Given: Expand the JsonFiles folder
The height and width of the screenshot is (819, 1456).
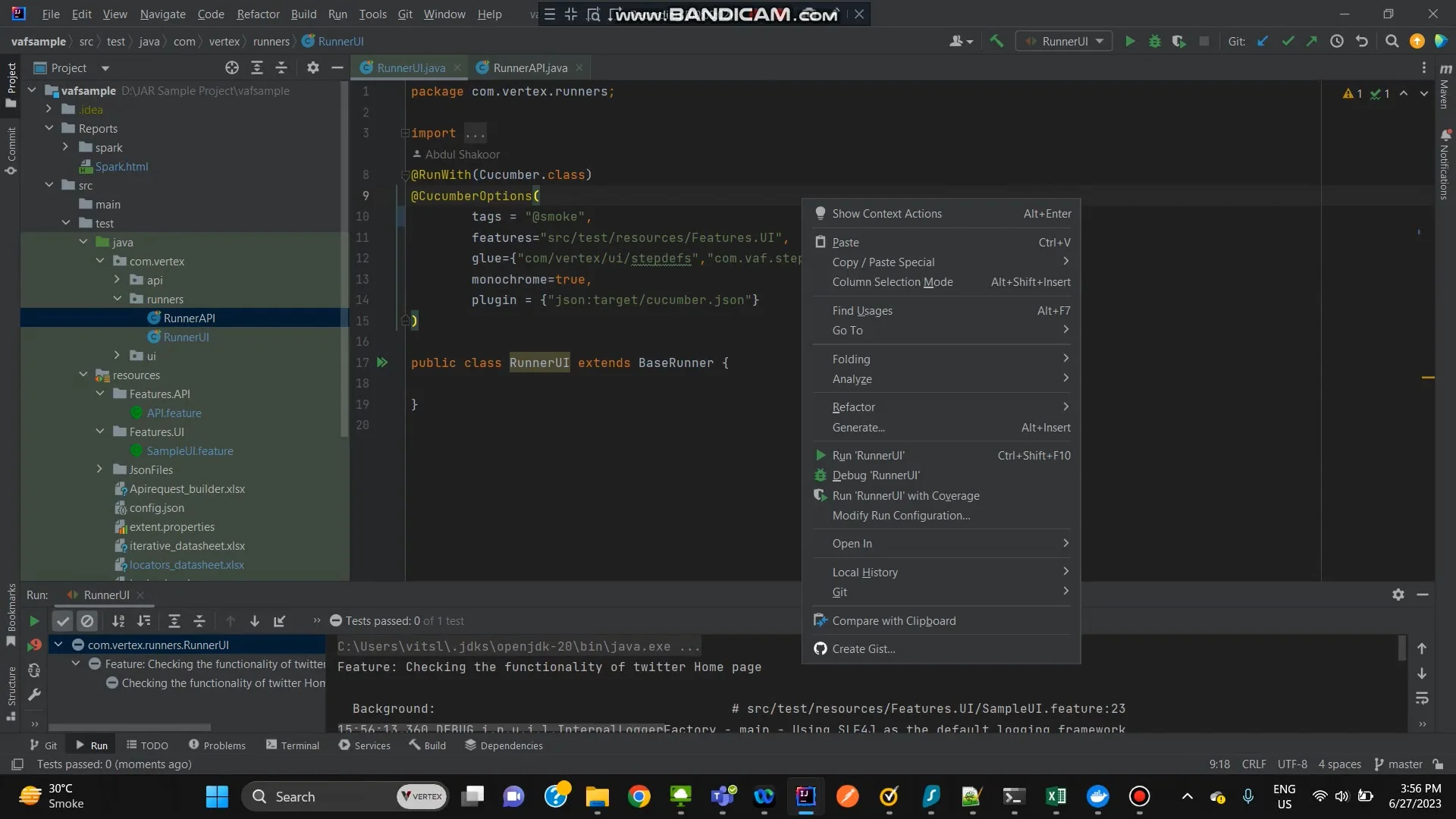Looking at the screenshot, I should 99,469.
